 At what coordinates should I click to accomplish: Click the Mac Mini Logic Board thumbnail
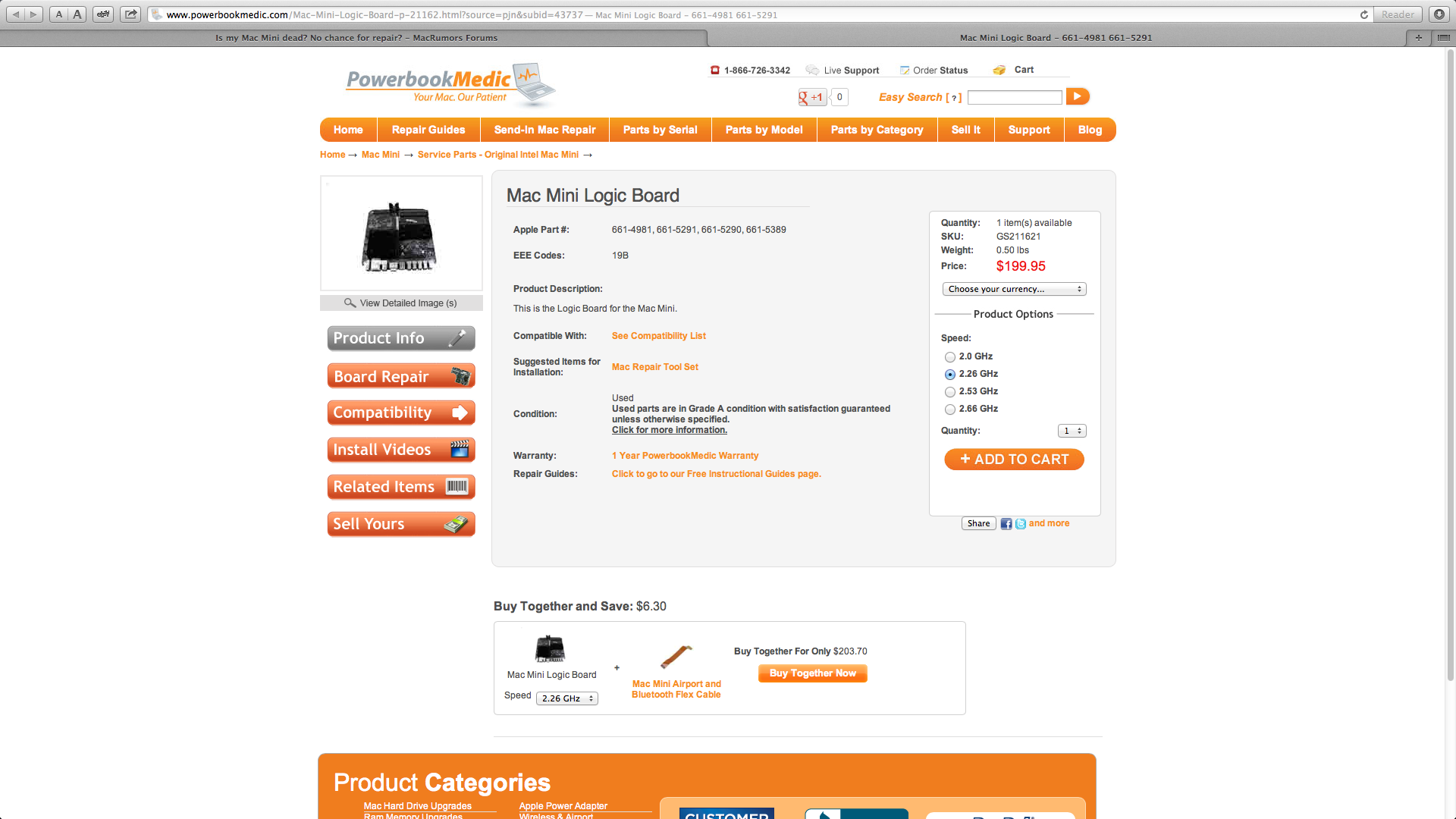[x=401, y=234]
